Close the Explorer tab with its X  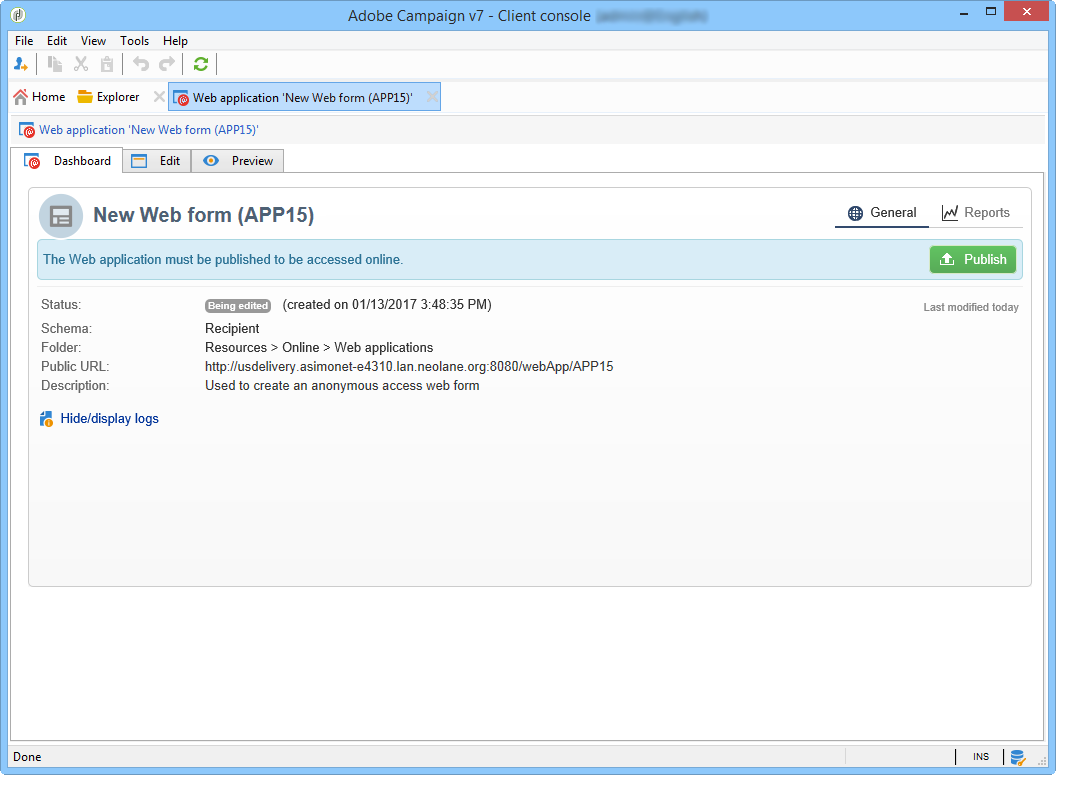click(x=159, y=96)
